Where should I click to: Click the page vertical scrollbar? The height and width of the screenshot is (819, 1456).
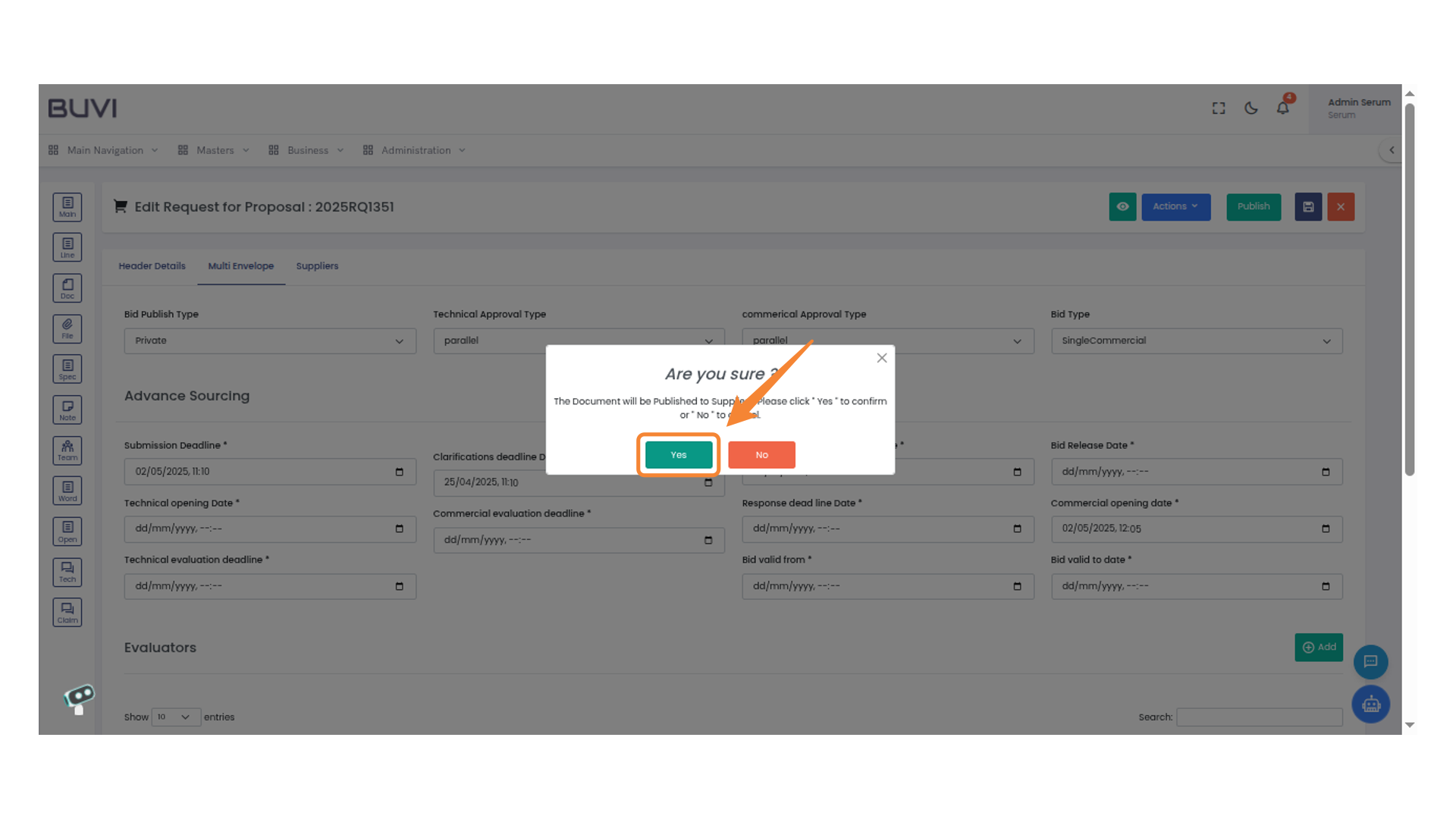[x=1410, y=288]
